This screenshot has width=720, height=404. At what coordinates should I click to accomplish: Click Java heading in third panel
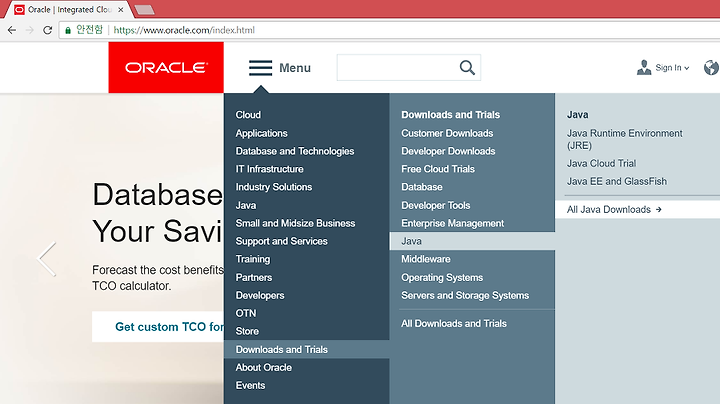click(578, 115)
